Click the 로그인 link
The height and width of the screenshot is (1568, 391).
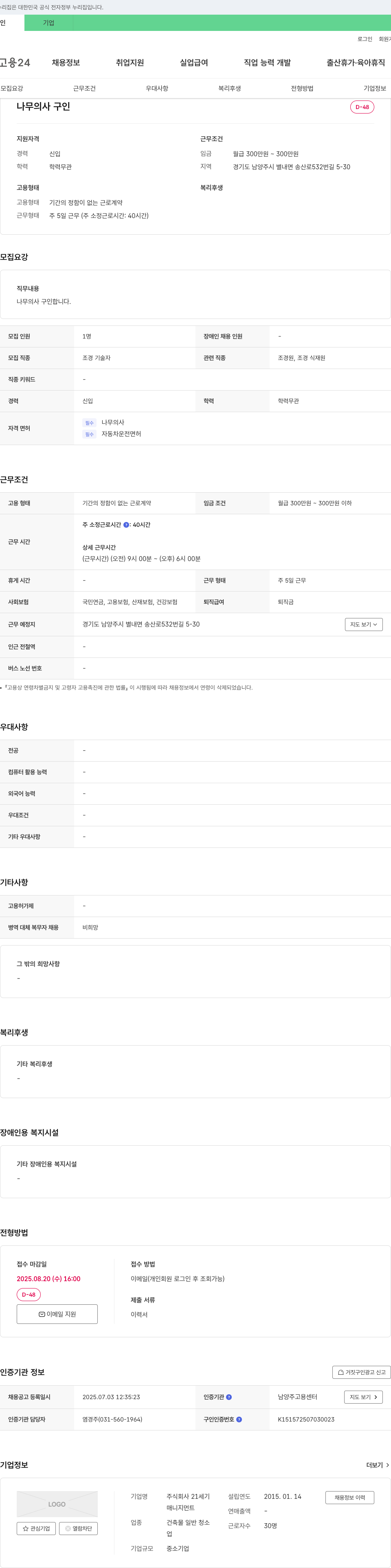point(365,39)
